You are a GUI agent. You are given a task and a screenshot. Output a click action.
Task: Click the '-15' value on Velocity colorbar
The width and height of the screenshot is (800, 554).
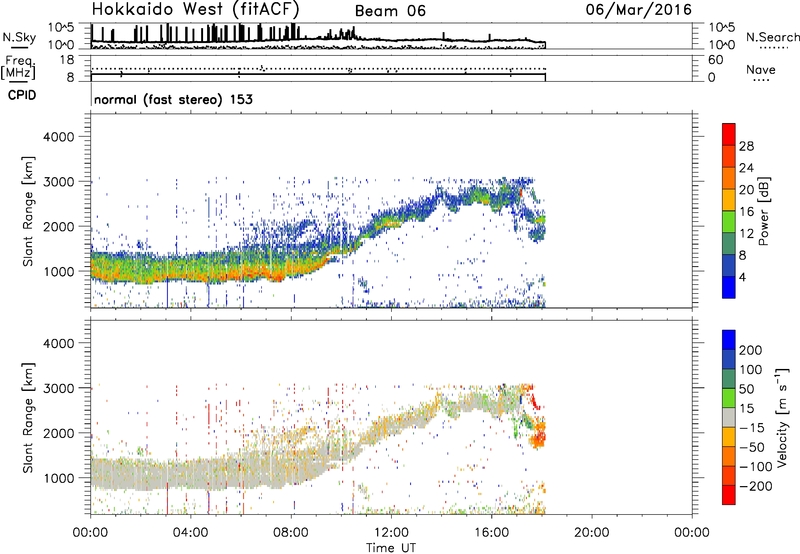pyautogui.click(x=752, y=428)
